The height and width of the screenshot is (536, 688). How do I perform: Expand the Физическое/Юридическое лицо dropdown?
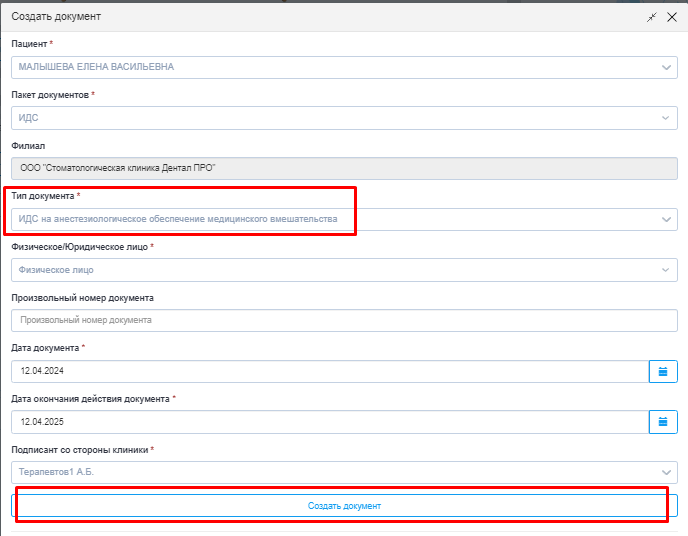344,270
